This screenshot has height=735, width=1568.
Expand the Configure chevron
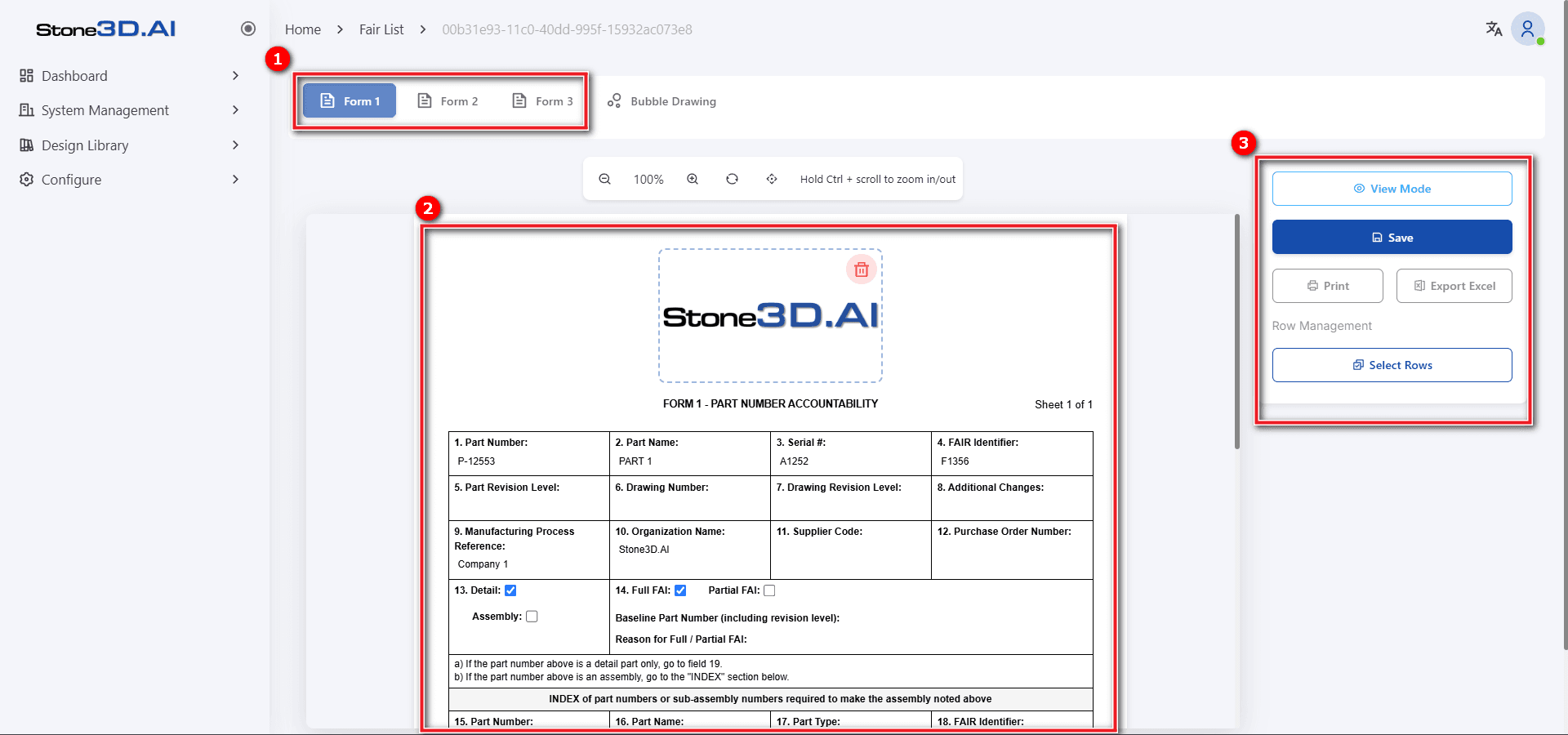click(235, 180)
